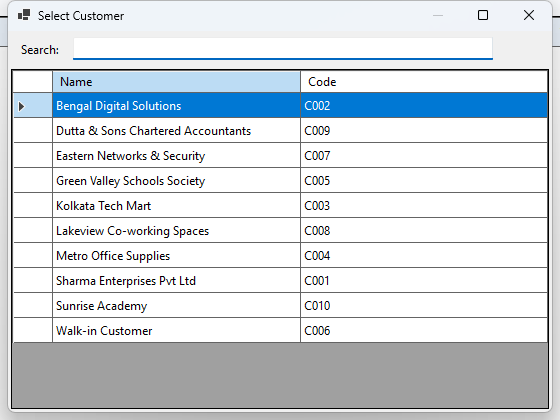Close the Select Customer dialog
560x420 pixels.
[x=529, y=15]
